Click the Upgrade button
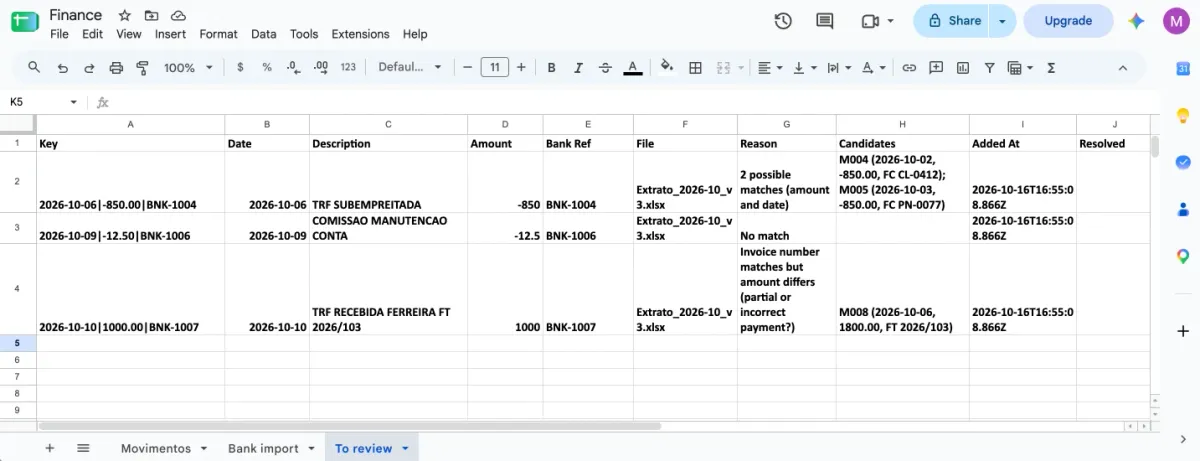 pyautogui.click(x=1068, y=21)
